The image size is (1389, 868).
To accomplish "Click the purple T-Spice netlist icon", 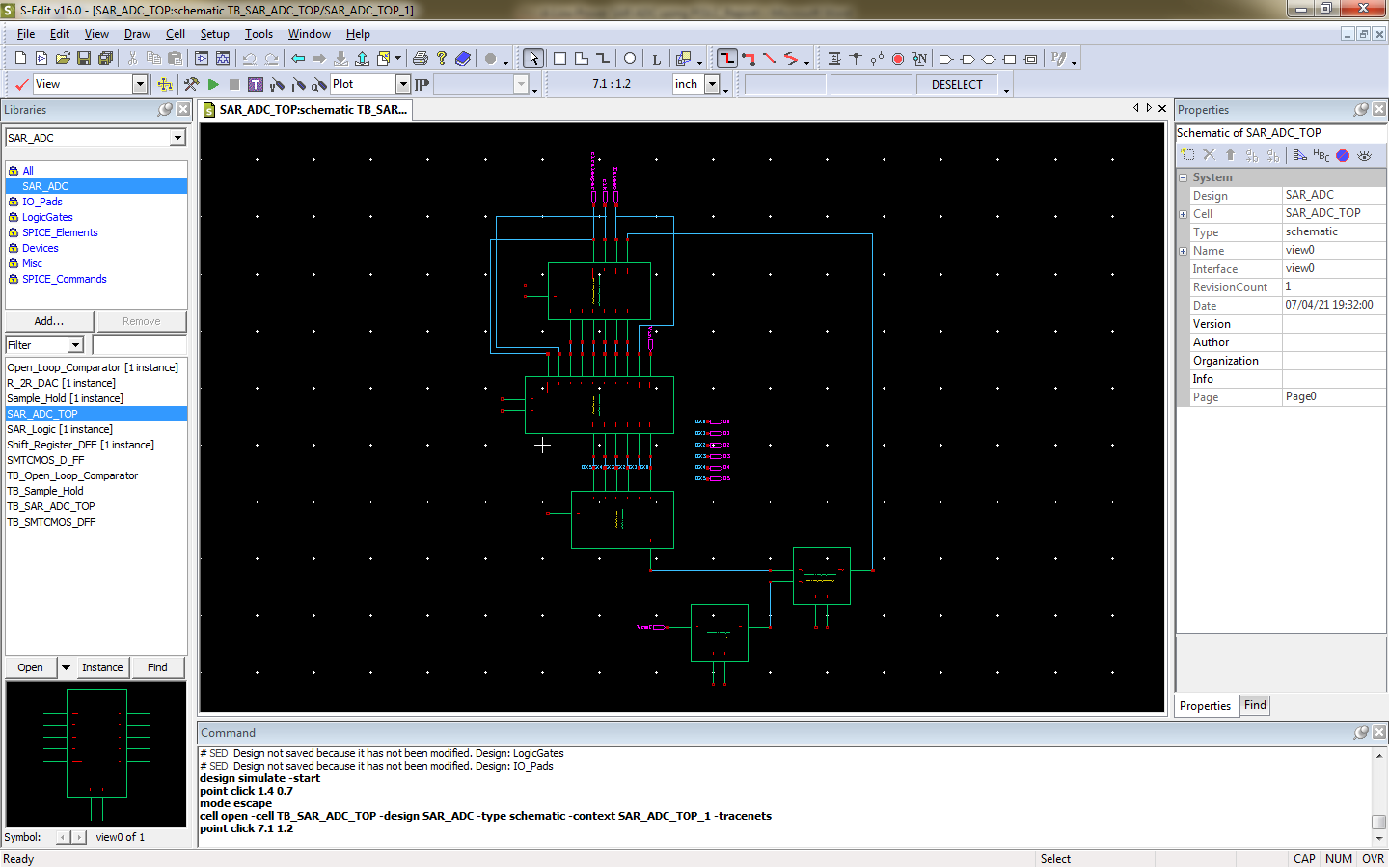I will 256,85.
